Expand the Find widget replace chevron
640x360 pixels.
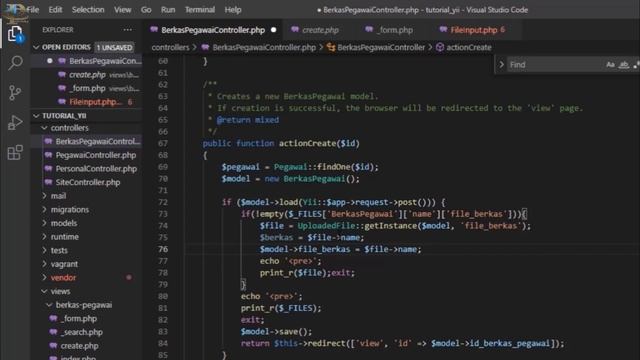tap(501, 64)
